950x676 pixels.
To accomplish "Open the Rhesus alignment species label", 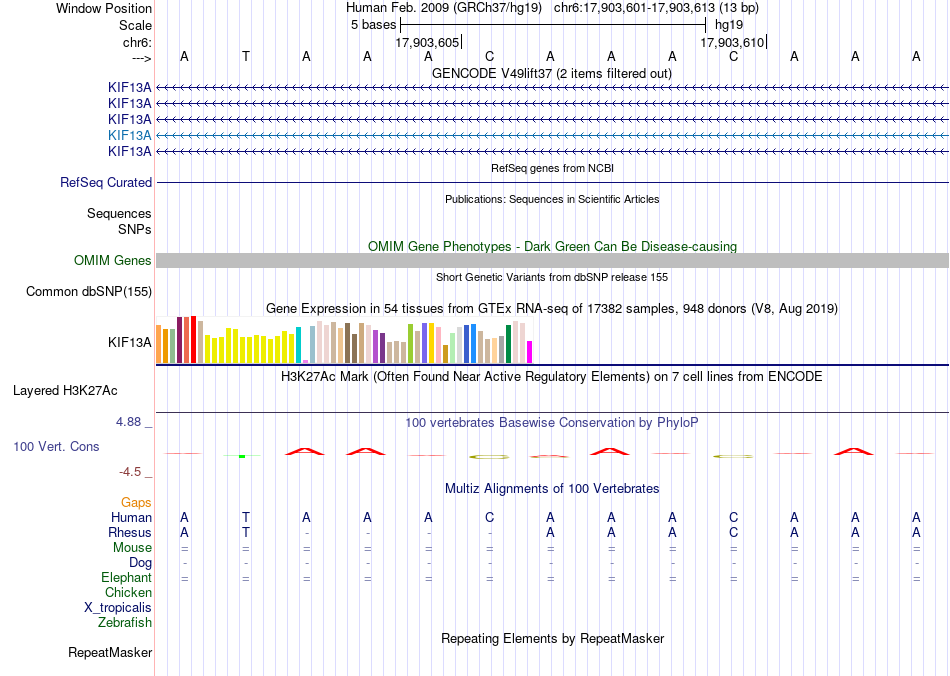I will 130,532.
